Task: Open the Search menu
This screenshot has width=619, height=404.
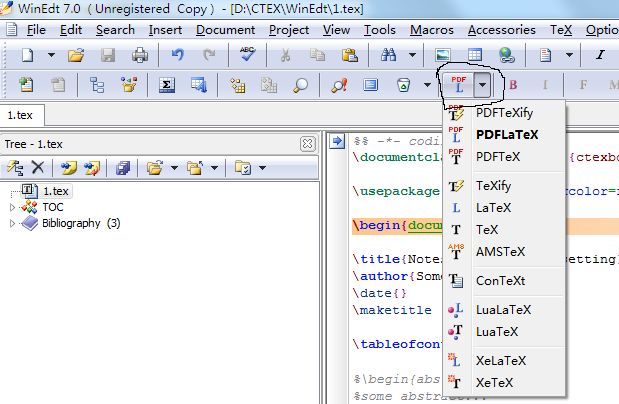Action: pyautogui.click(x=115, y=30)
